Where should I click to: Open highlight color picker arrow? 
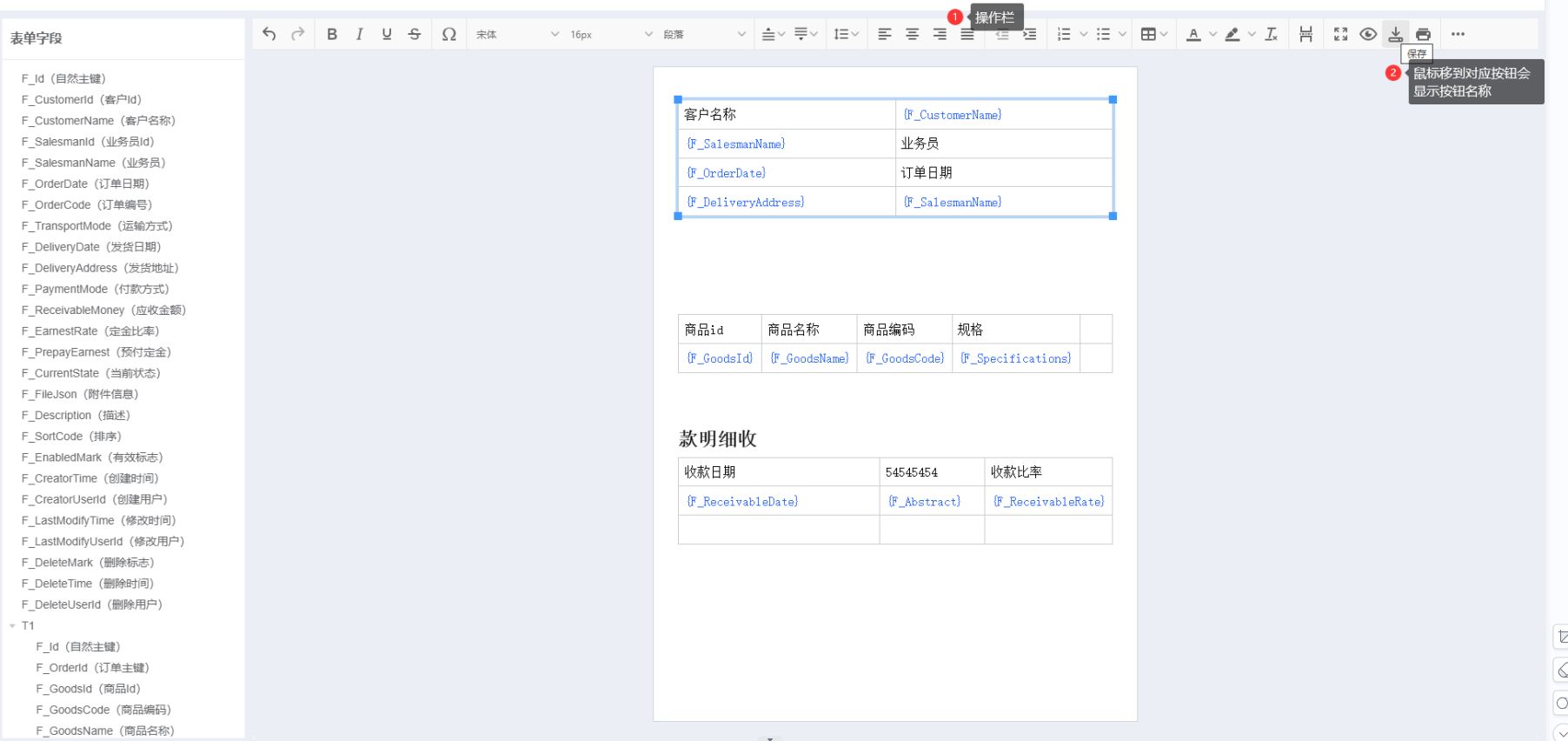point(1252,34)
